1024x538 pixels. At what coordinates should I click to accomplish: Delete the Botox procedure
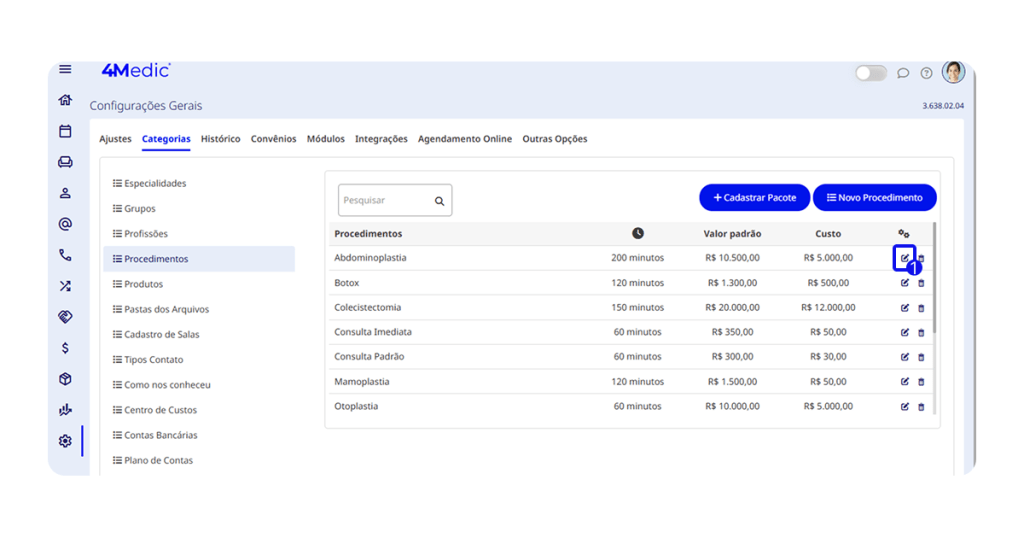[921, 283]
